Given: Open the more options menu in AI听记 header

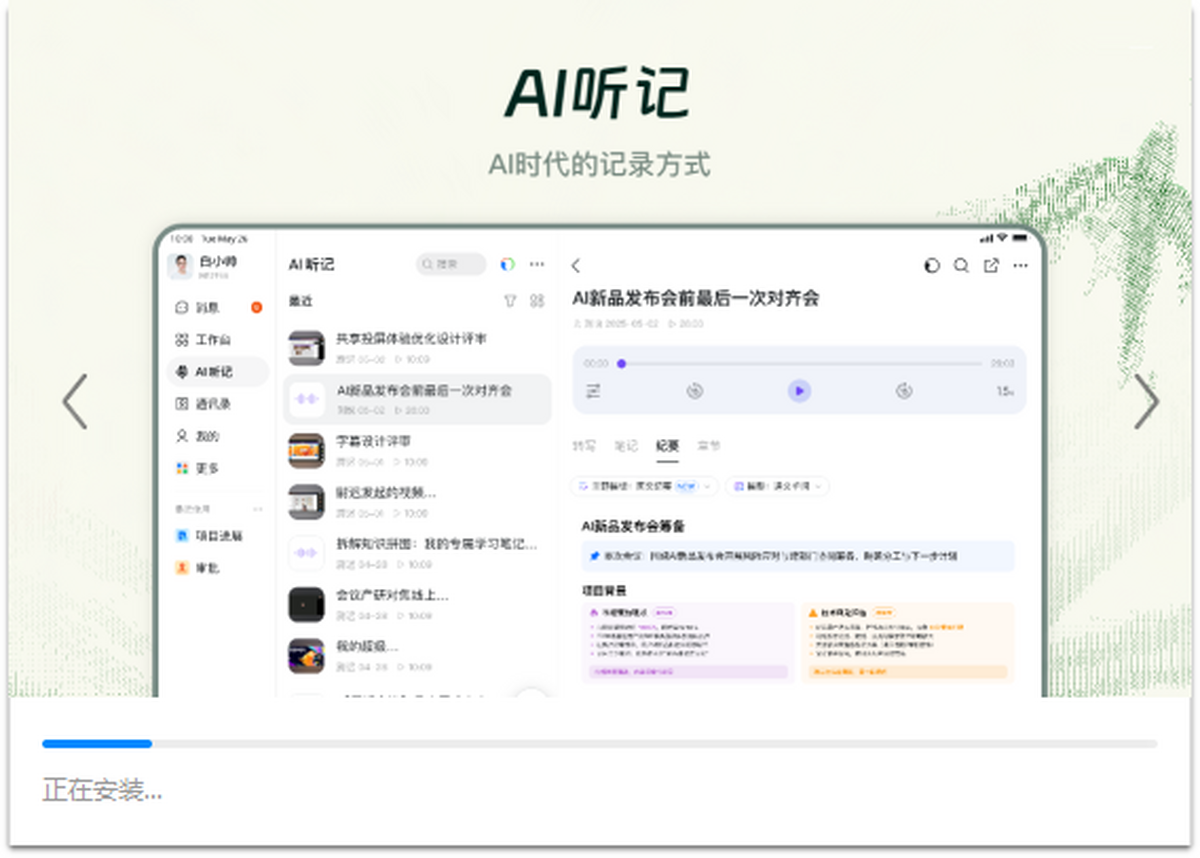Looking at the screenshot, I should [537, 264].
